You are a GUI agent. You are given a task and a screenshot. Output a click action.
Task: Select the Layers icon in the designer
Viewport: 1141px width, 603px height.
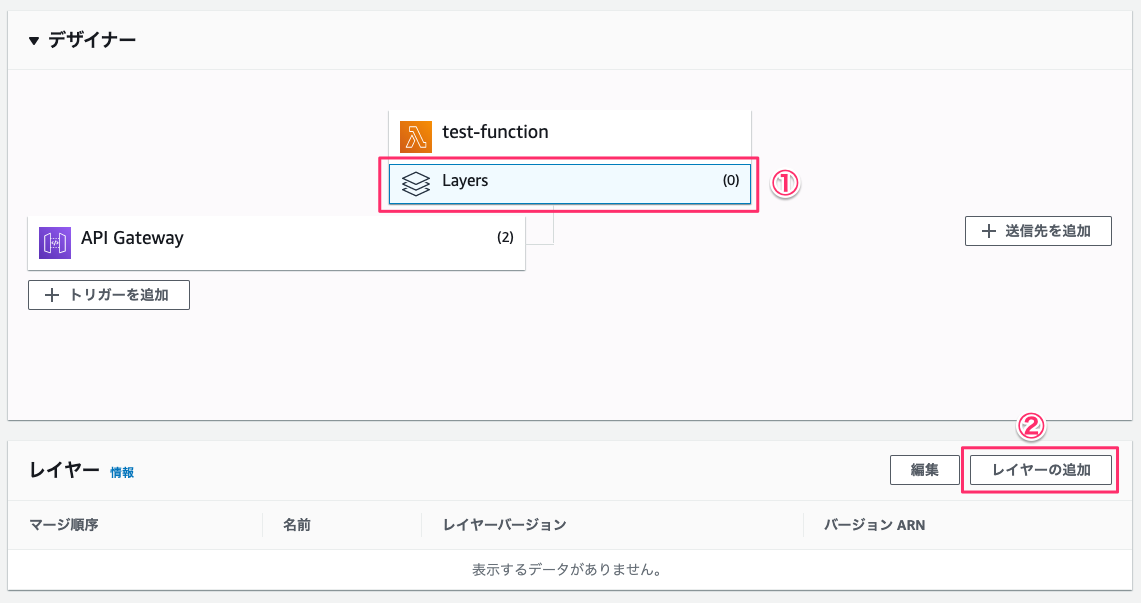(x=414, y=182)
